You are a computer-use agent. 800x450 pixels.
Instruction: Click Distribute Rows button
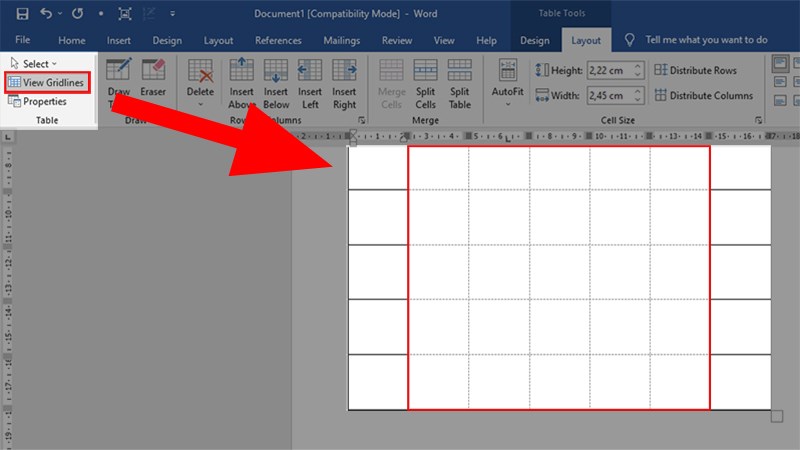tap(696, 70)
